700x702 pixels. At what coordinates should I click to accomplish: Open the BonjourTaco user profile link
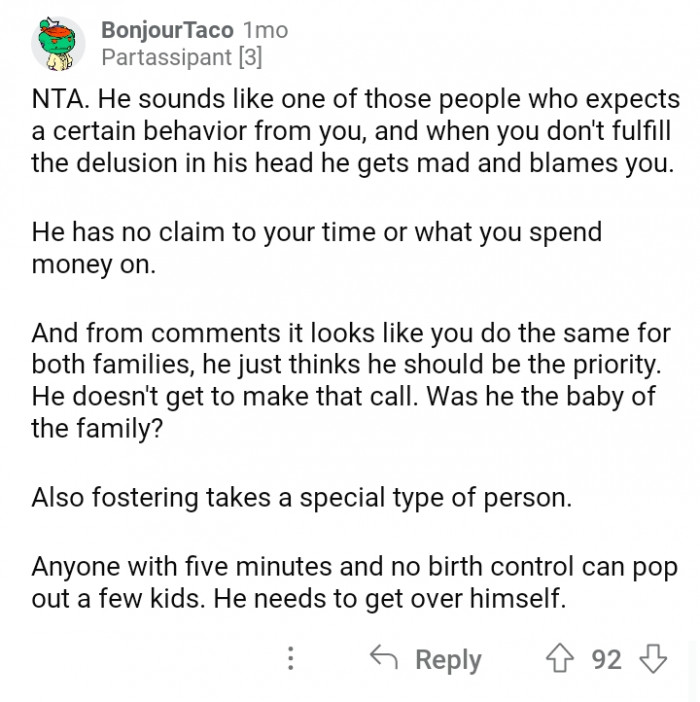(166, 30)
